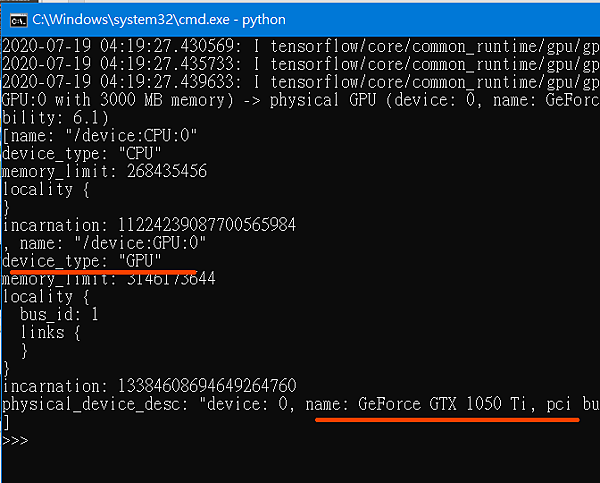Click incarnation 13384608694649264760 value
Viewport: 600px width, 483px height.
click(x=207, y=386)
